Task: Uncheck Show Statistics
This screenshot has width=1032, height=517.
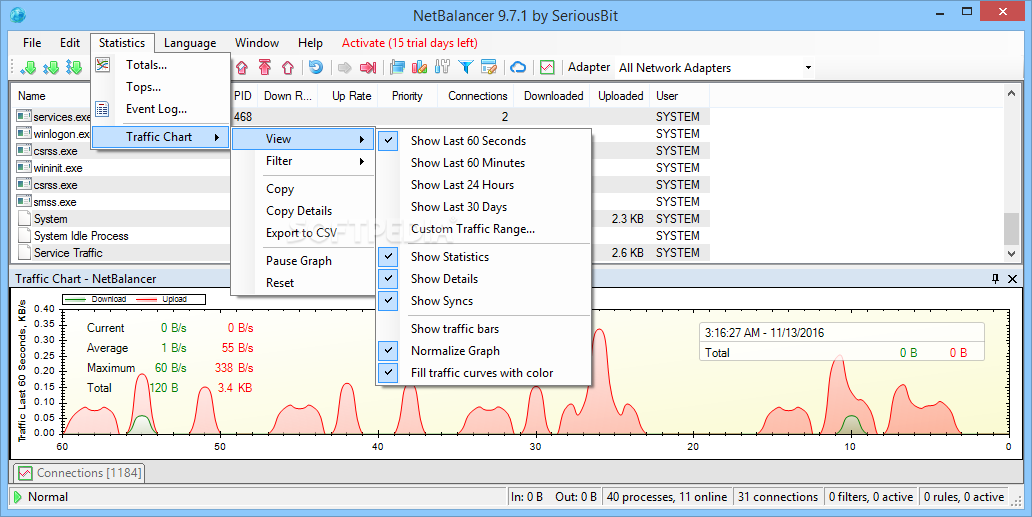Action: point(484,257)
